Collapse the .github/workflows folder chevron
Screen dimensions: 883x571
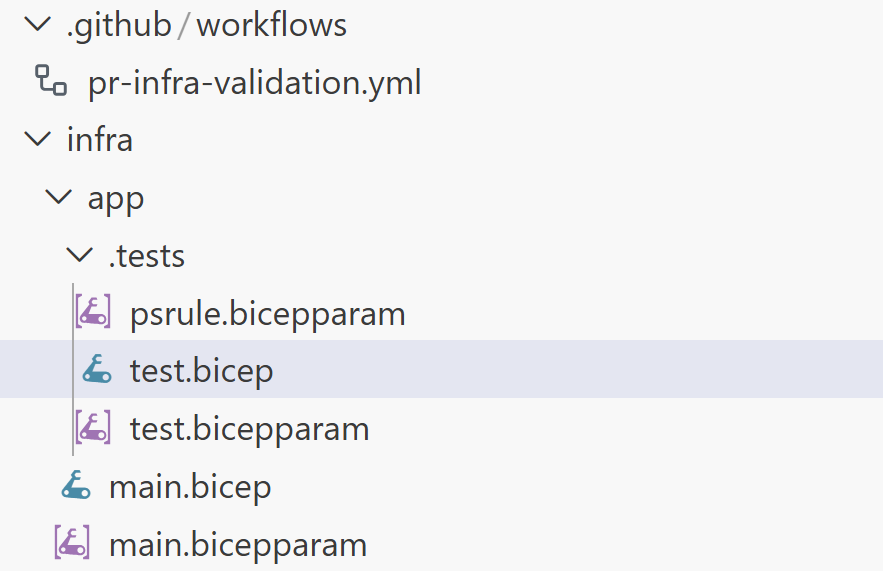coord(38,24)
